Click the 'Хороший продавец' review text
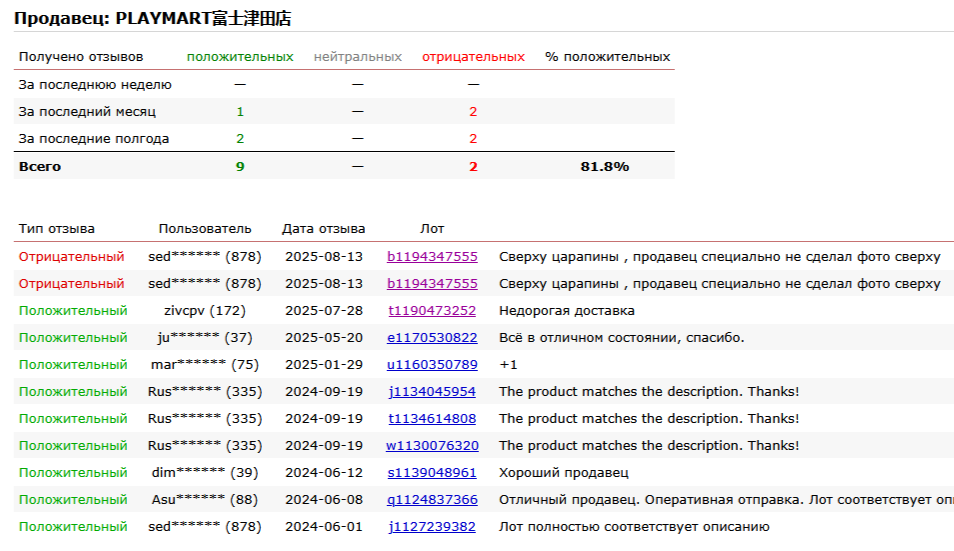Viewport: 954px width, 551px height. pyautogui.click(x=564, y=473)
